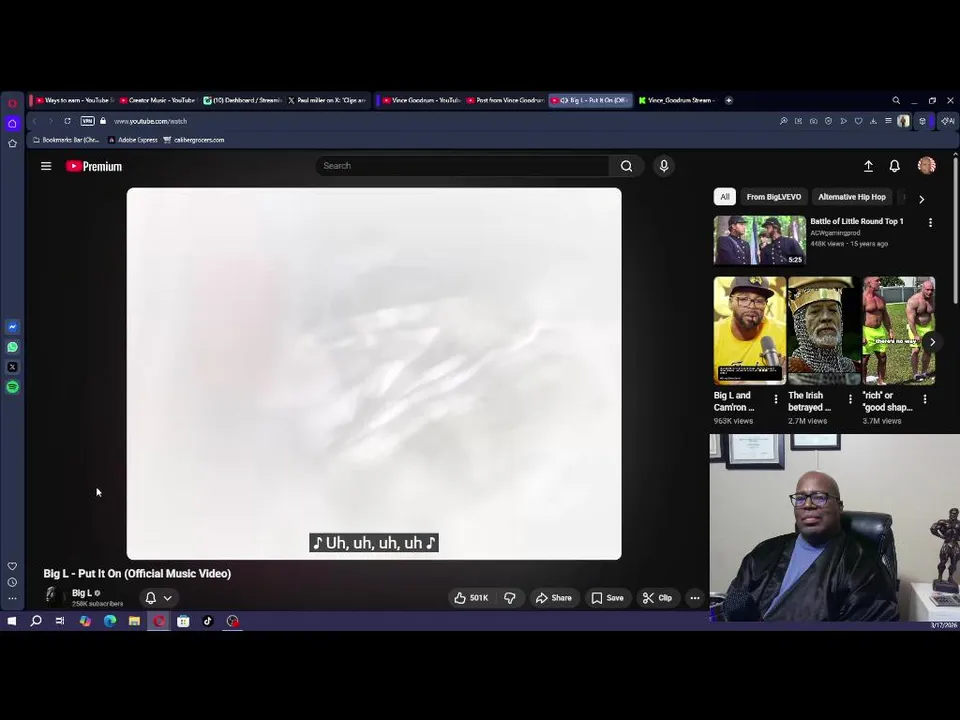Reload the page in Opera
Image resolution: width=960 pixels, height=720 pixels.
tap(67, 121)
